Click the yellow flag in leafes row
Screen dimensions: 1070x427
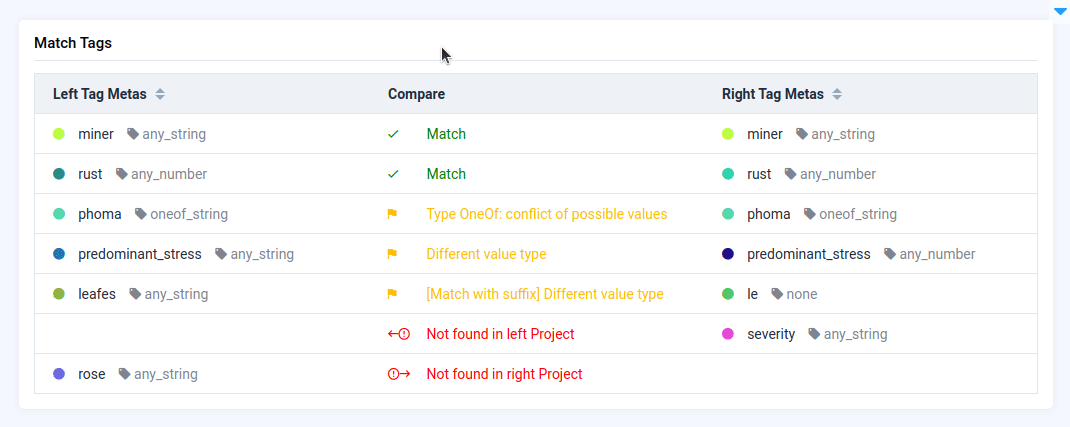point(393,294)
